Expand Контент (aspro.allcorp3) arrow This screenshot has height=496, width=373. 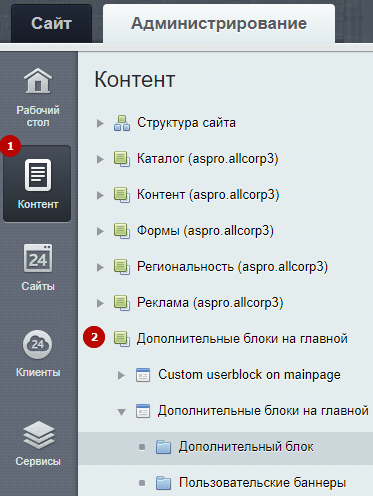[100, 195]
